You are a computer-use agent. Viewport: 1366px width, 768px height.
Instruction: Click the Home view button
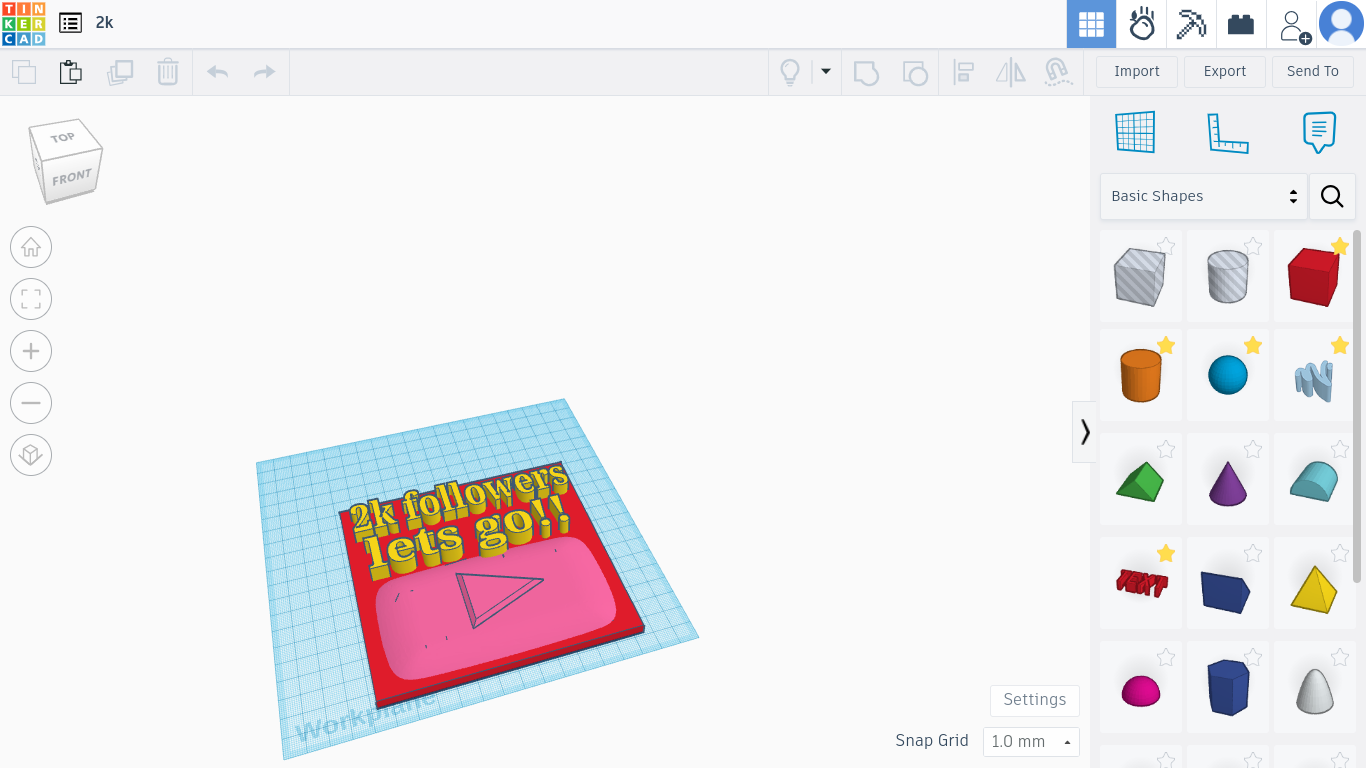(x=31, y=247)
